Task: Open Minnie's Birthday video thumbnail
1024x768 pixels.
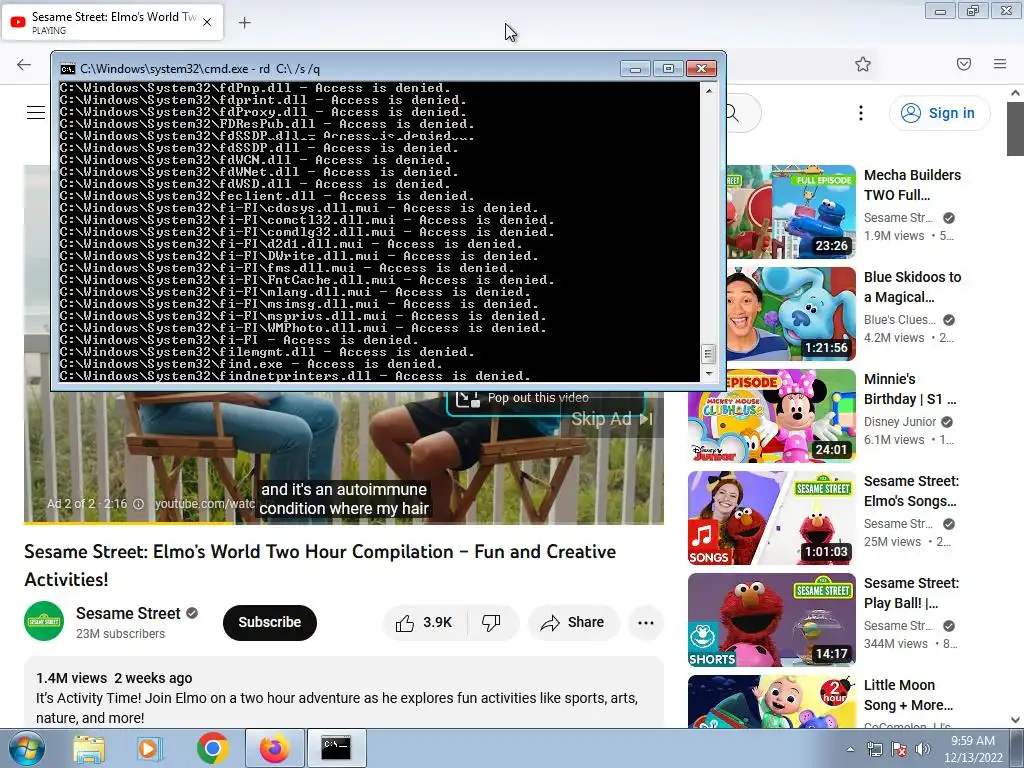Action: click(x=772, y=416)
